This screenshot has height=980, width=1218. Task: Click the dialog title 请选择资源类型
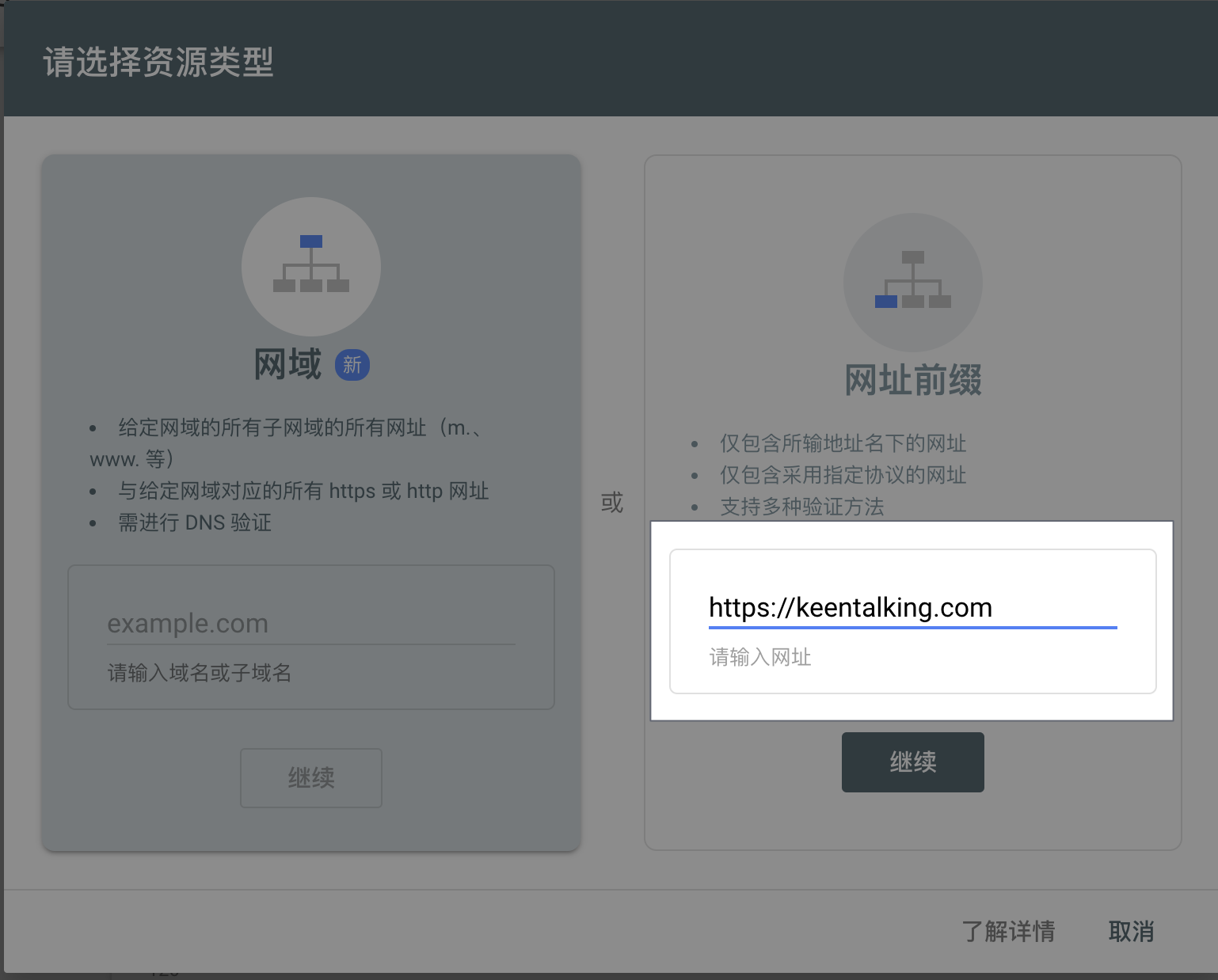158,63
